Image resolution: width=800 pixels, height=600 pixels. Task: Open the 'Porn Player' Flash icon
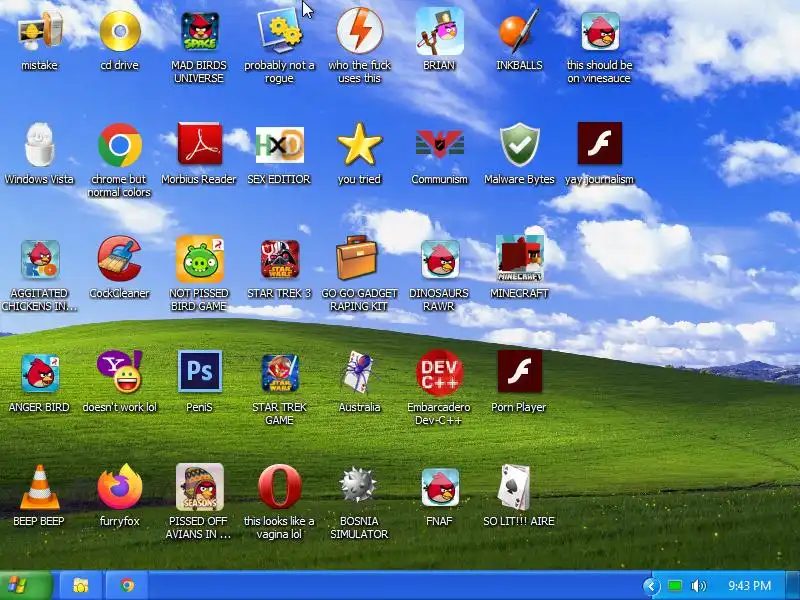[x=519, y=371]
